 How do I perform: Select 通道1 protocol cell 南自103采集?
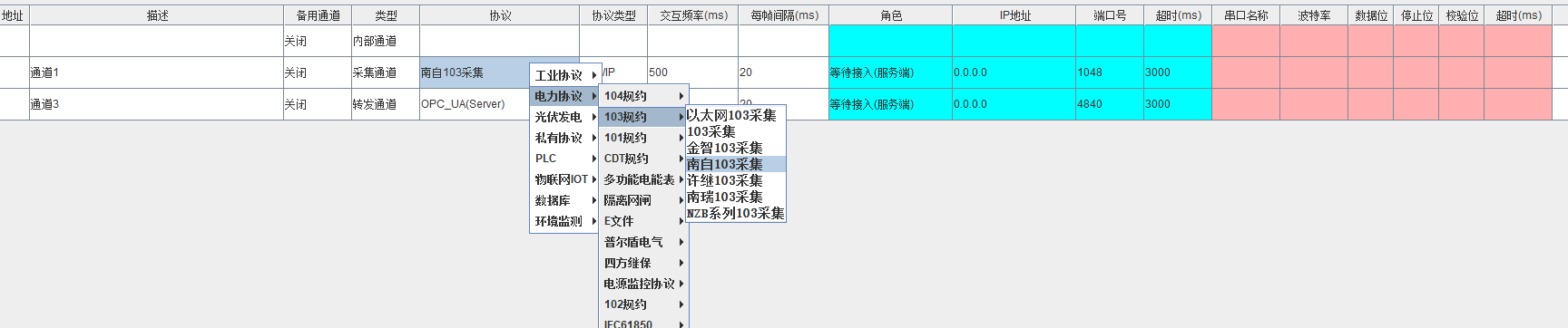click(x=475, y=72)
